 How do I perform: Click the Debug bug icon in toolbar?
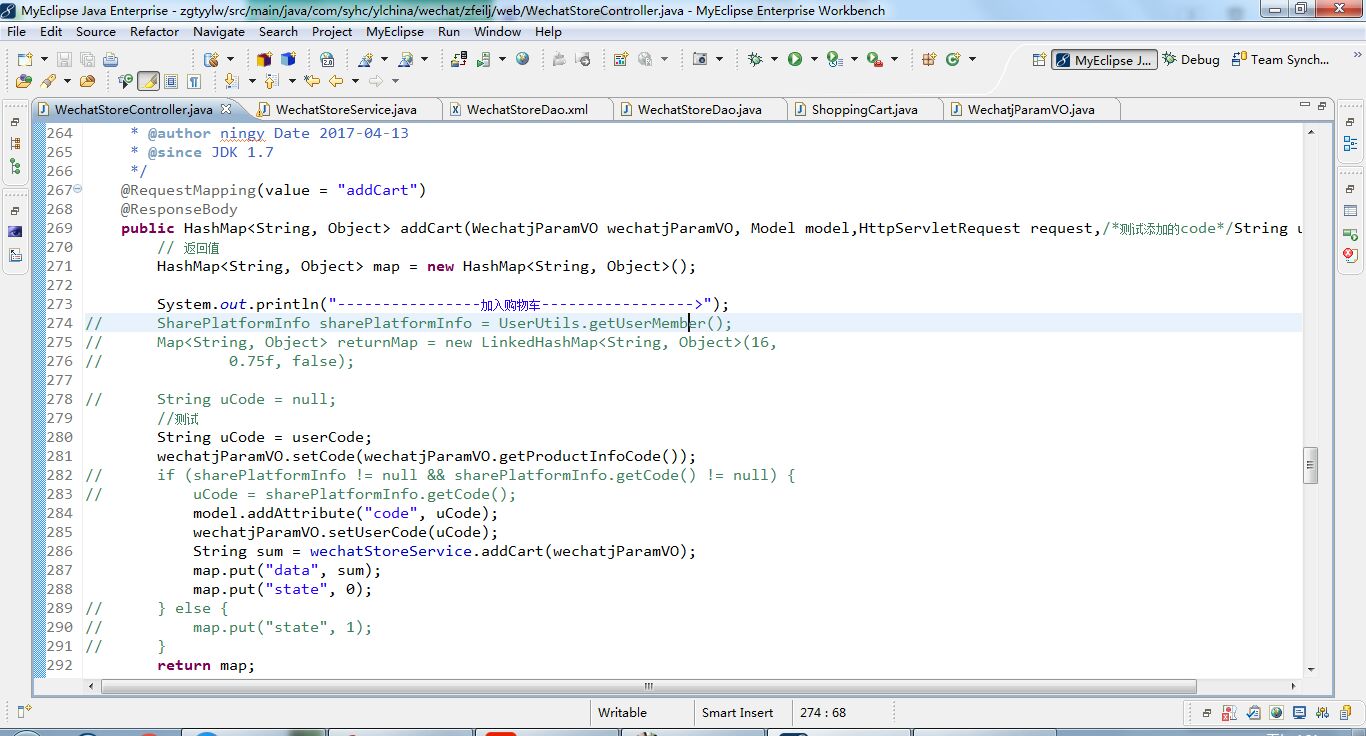point(755,60)
